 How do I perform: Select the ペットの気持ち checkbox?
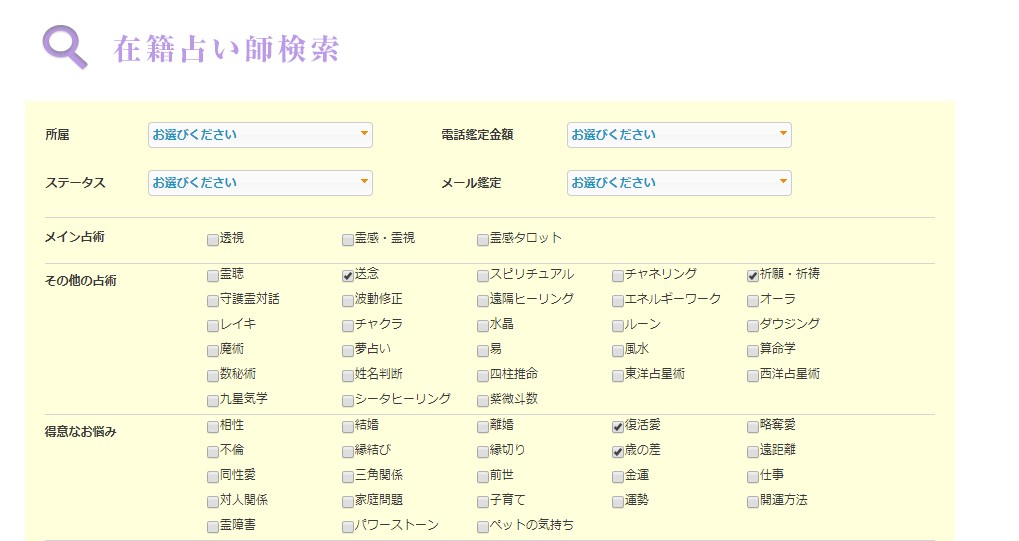[483, 526]
